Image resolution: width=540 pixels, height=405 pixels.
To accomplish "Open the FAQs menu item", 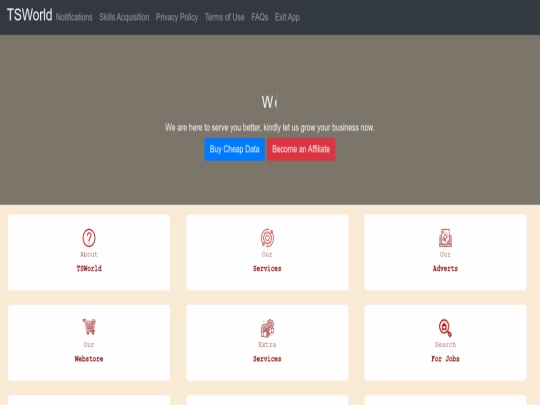I will coord(260,17).
